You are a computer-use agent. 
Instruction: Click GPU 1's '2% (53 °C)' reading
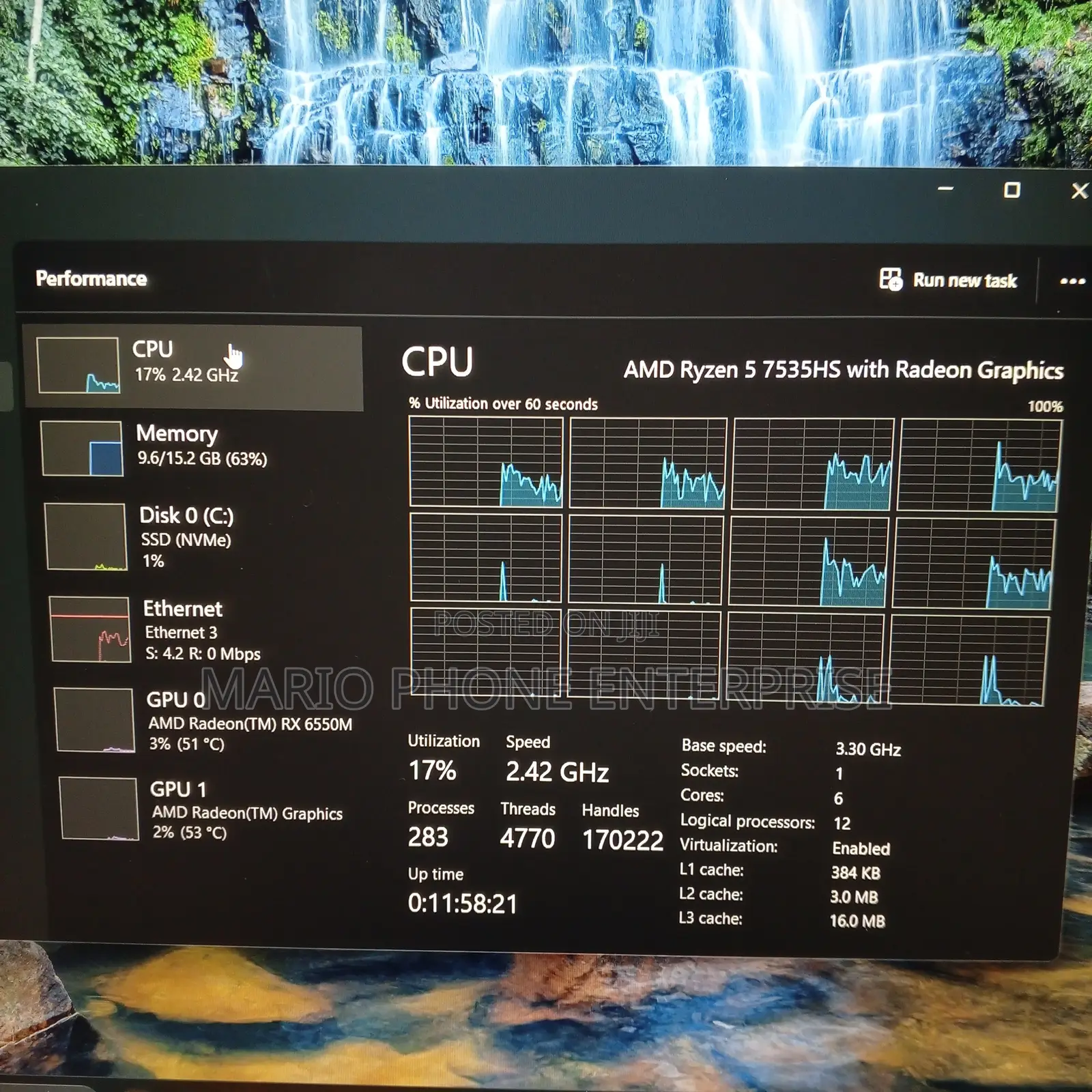pos(189,833)
